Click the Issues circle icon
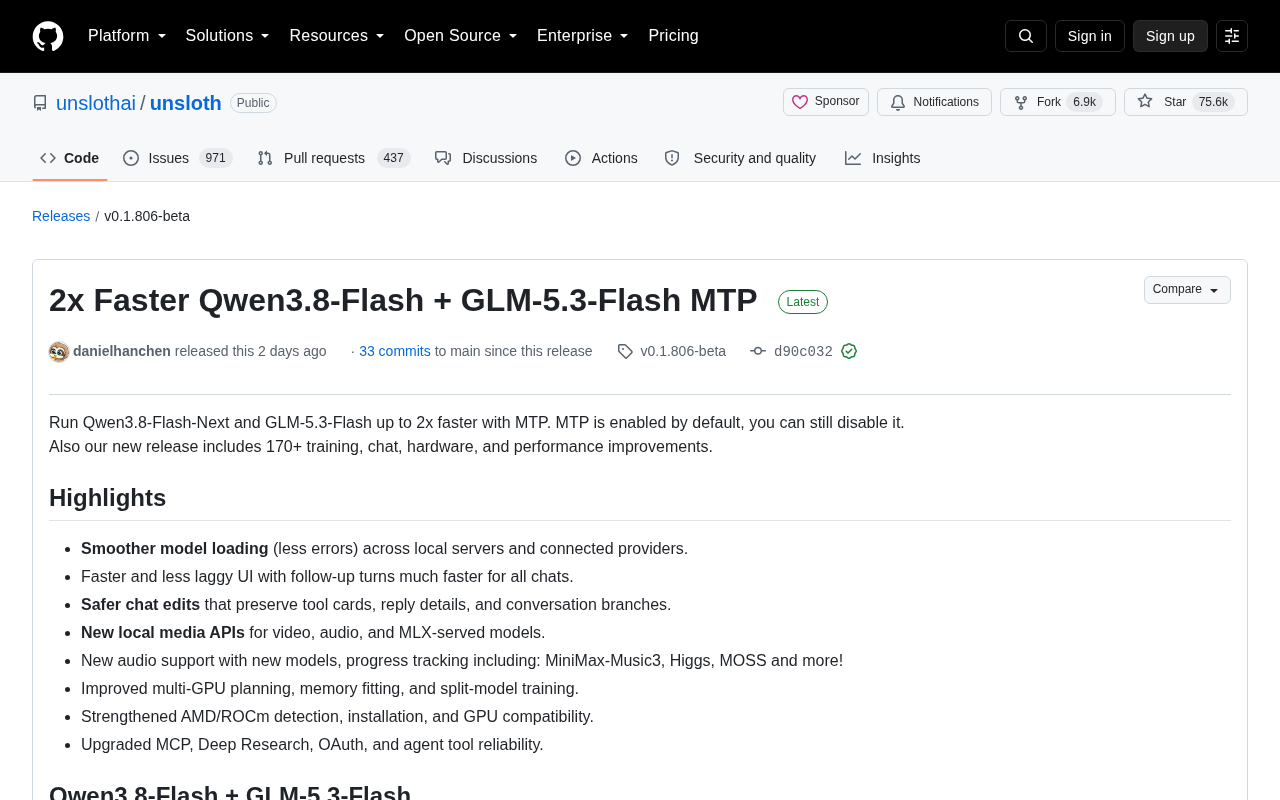This screenshot has height=800, width=1280. point(131,158)
